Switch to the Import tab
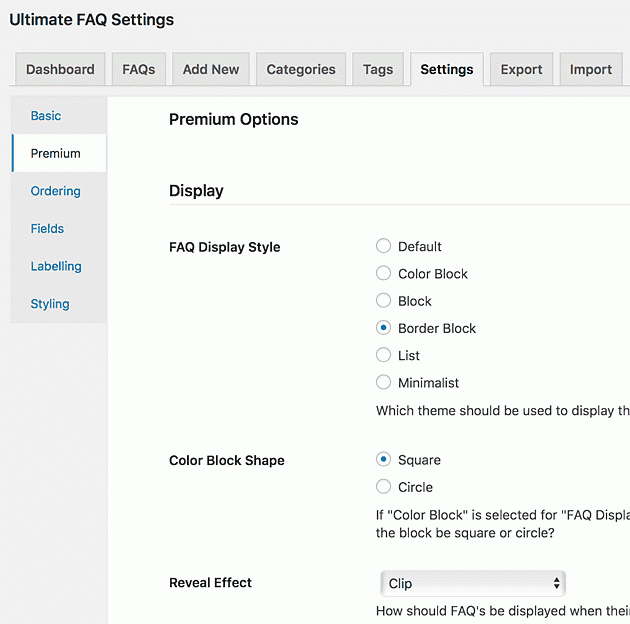Viewport: 630px width, 624px height. (591, 69)
